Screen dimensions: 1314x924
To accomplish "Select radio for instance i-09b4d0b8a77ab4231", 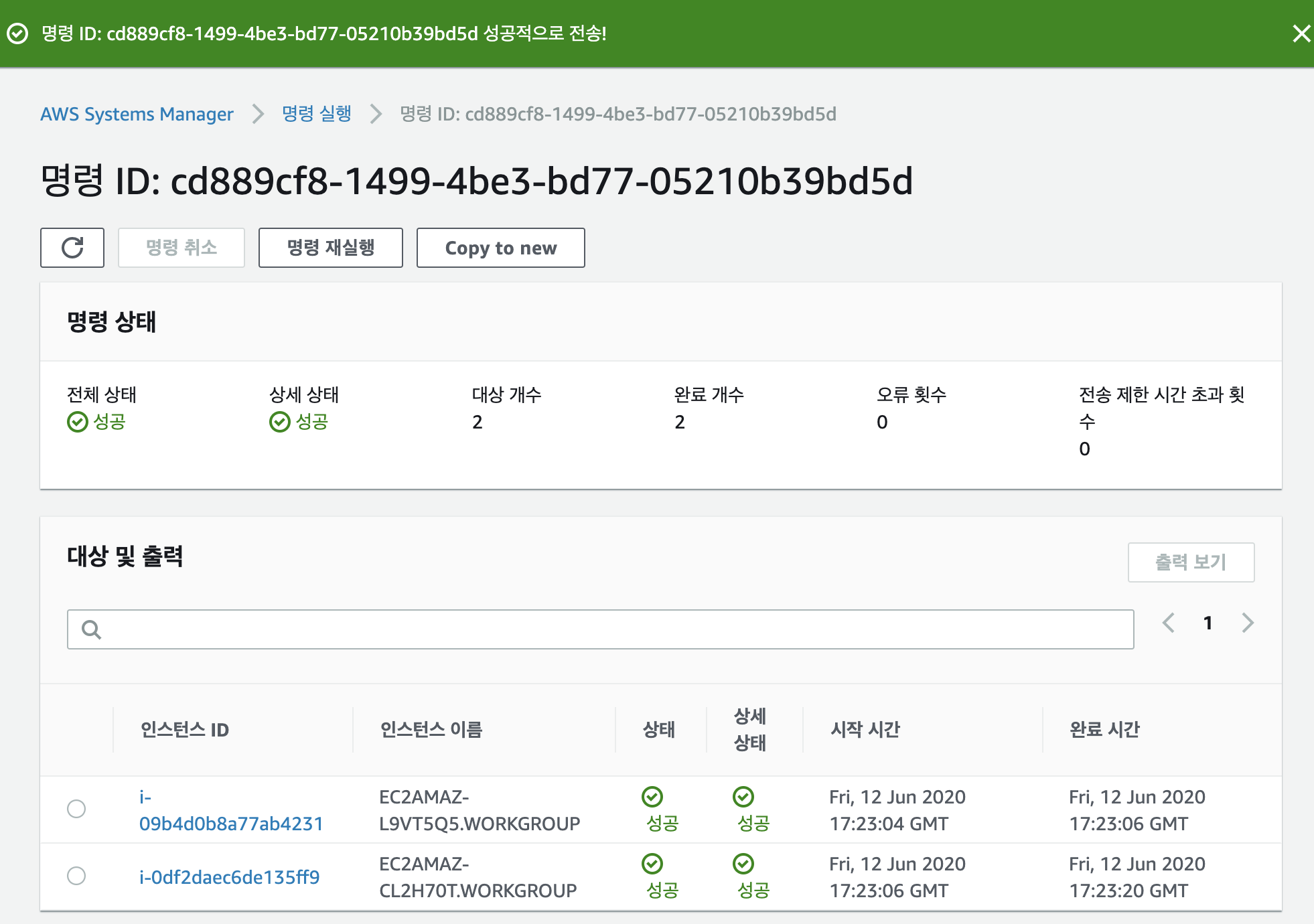I will (x=76, y=809).
